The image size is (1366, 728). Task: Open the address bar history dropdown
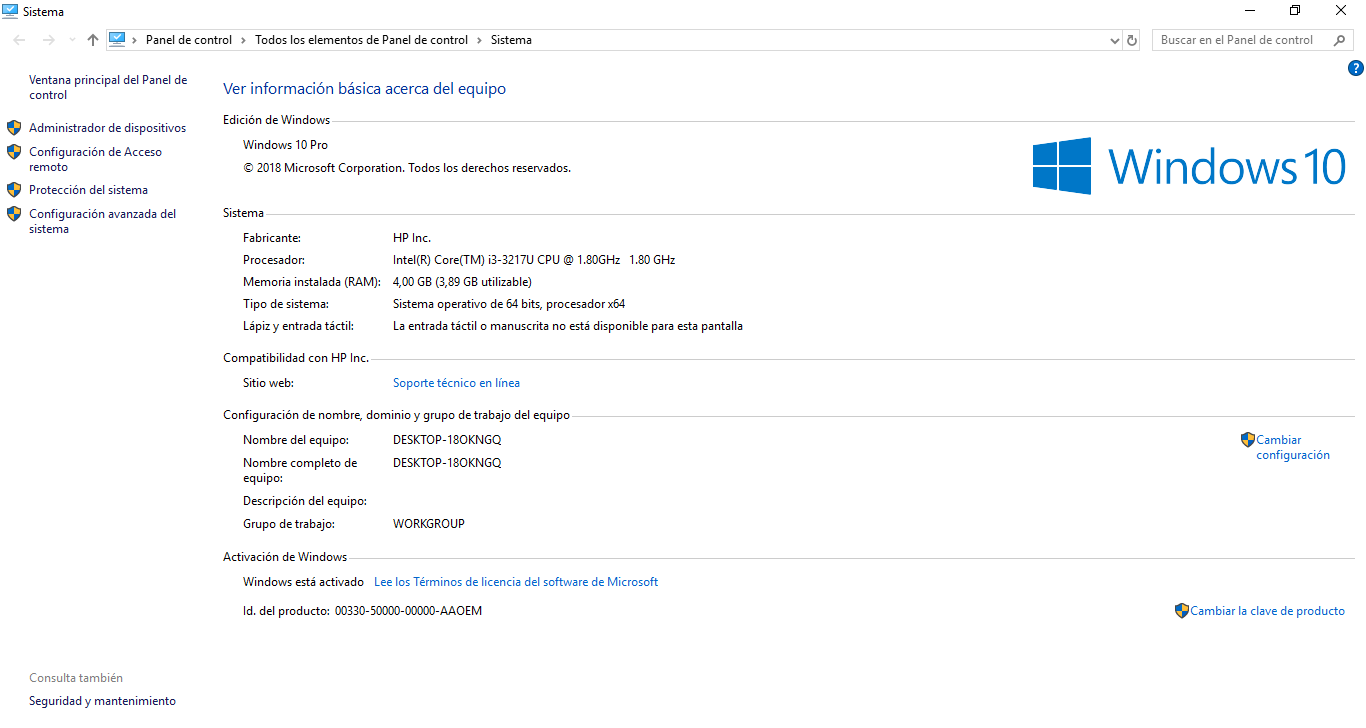(1115, 40)
